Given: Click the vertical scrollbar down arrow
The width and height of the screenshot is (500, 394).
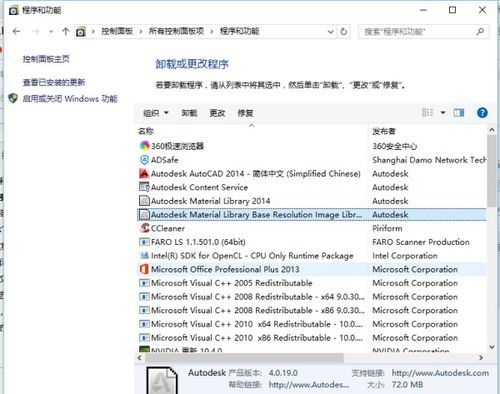Looking at the screenshot, I should coord(491,347).
